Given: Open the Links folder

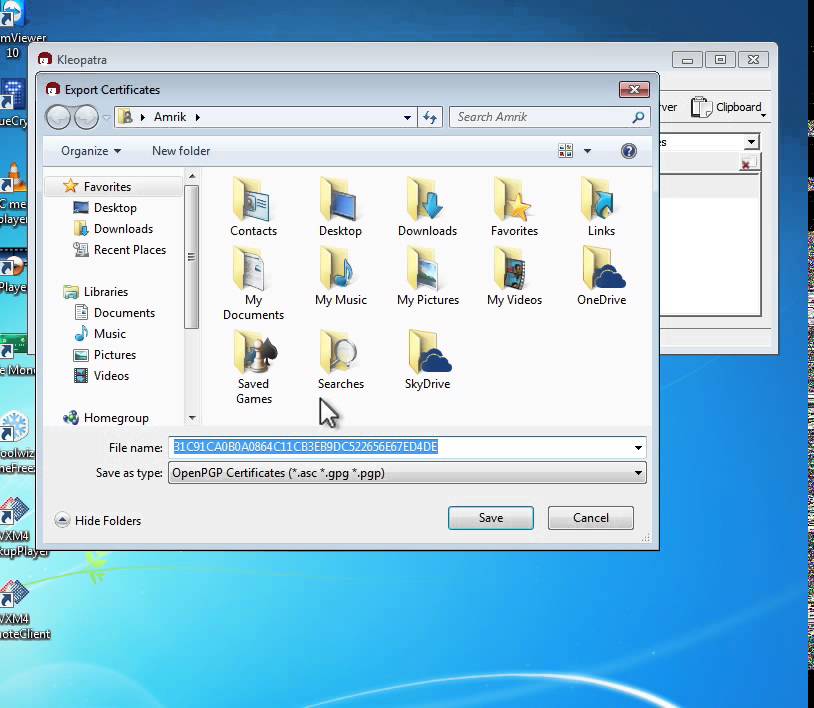Looking at the screenshot, I should (601, 207).
